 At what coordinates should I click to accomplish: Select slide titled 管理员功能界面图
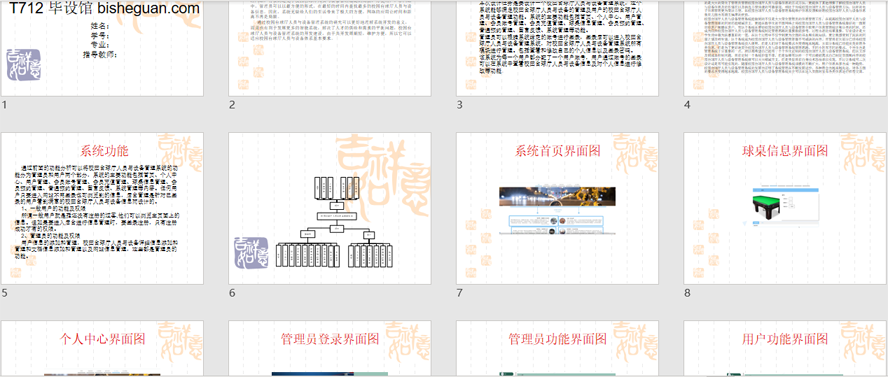(557, 349)
